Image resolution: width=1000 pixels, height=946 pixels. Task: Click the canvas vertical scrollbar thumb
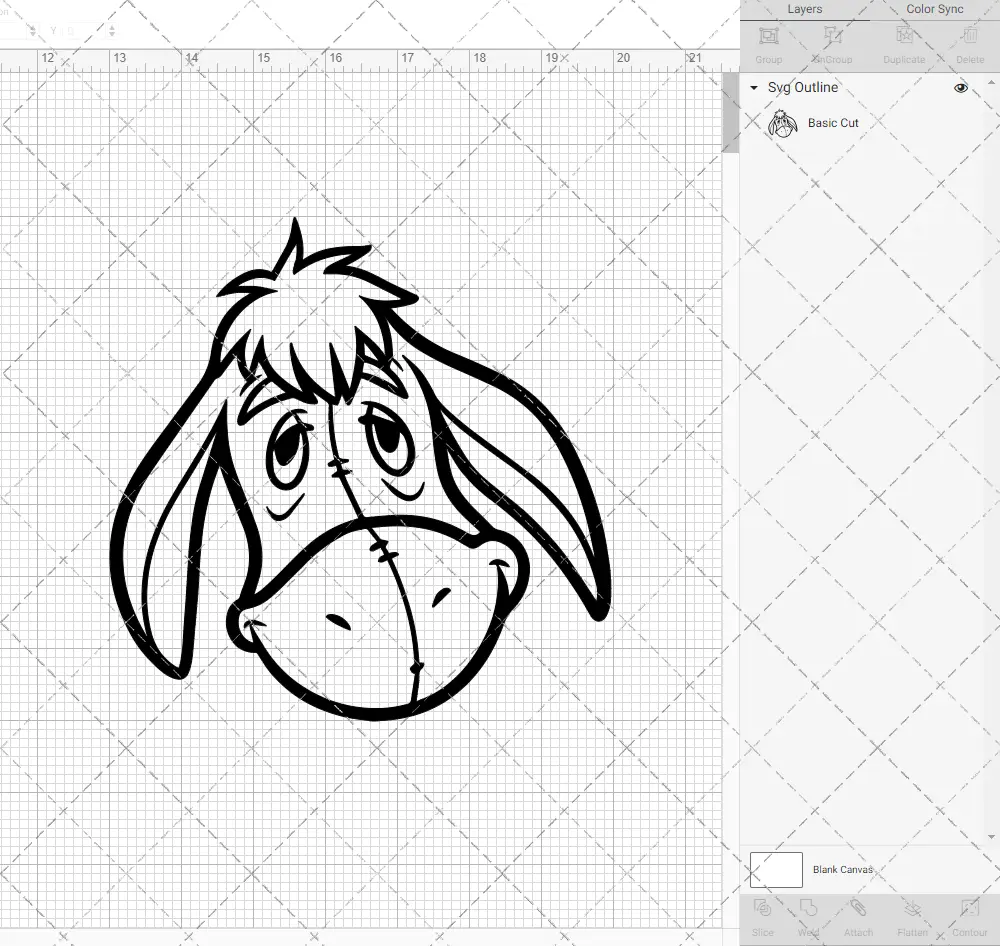point(730,112)
